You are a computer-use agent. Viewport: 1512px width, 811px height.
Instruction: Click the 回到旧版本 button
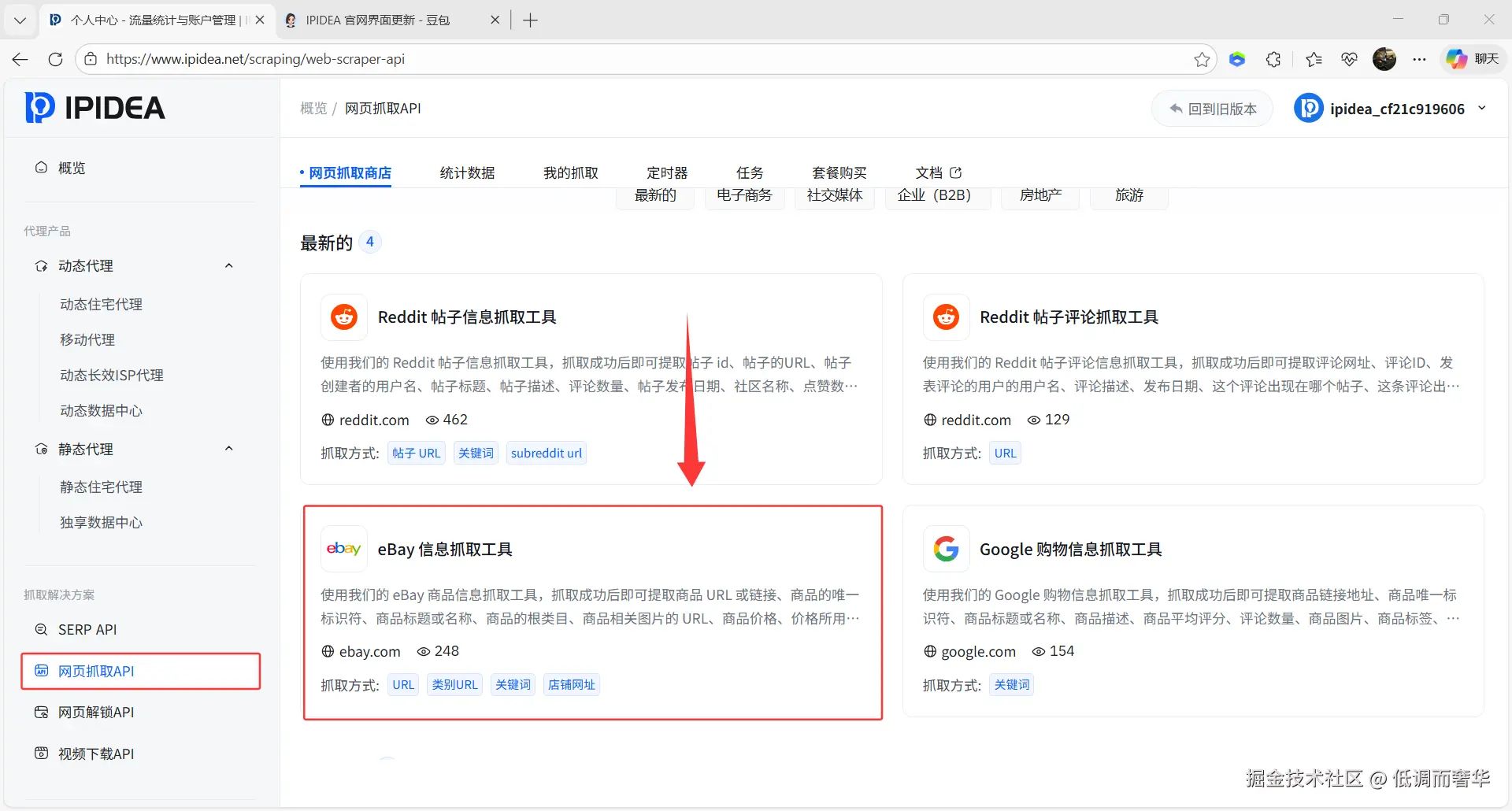pyautogui.click(x=1212, y=109)
